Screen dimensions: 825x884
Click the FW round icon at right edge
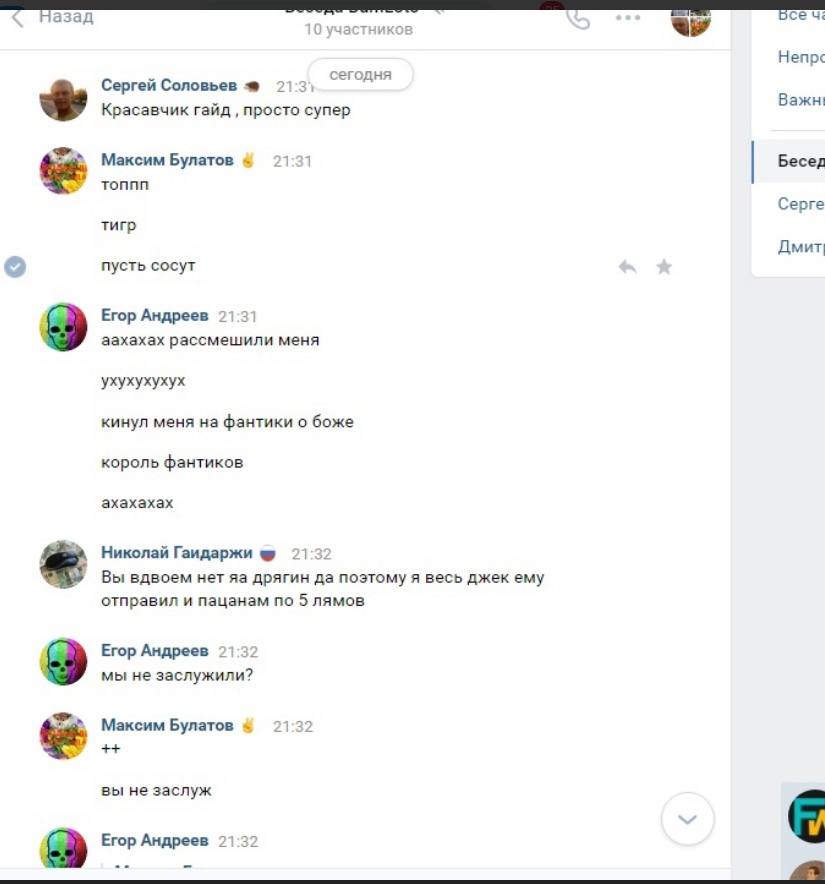coord(807,816)
